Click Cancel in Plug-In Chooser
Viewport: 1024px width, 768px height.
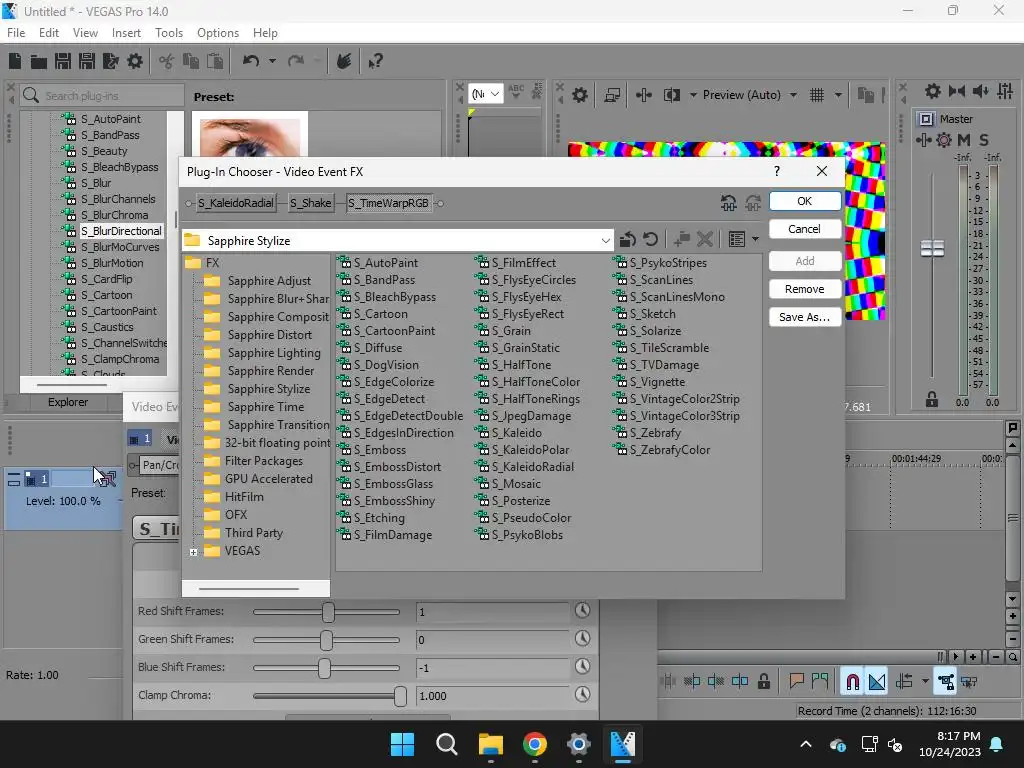(805, 229)
